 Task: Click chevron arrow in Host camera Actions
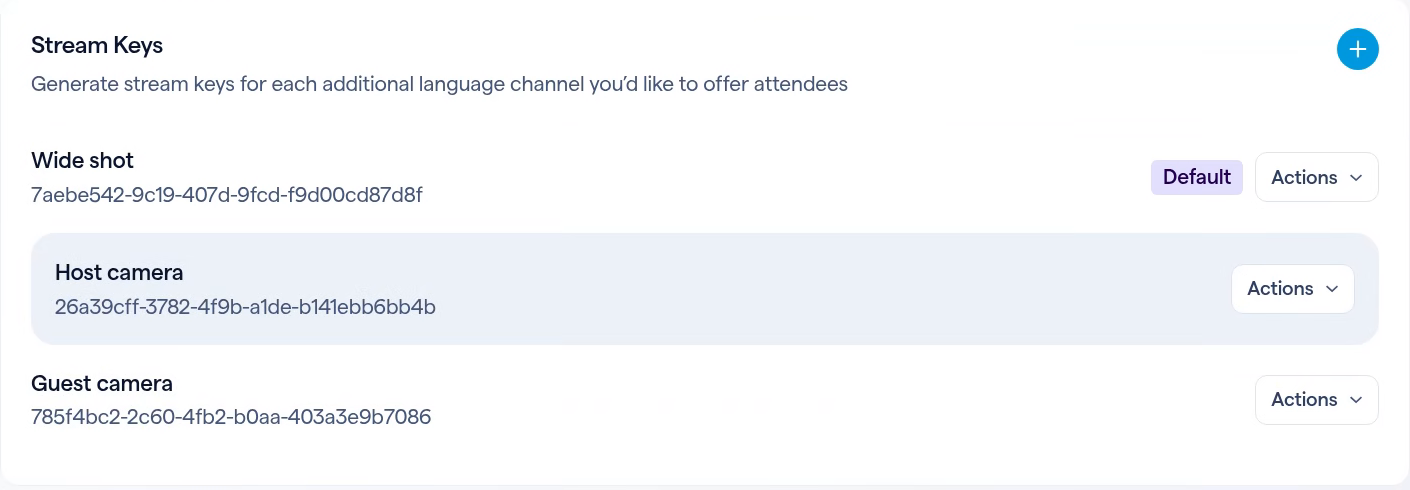[x=1332, y=289]
